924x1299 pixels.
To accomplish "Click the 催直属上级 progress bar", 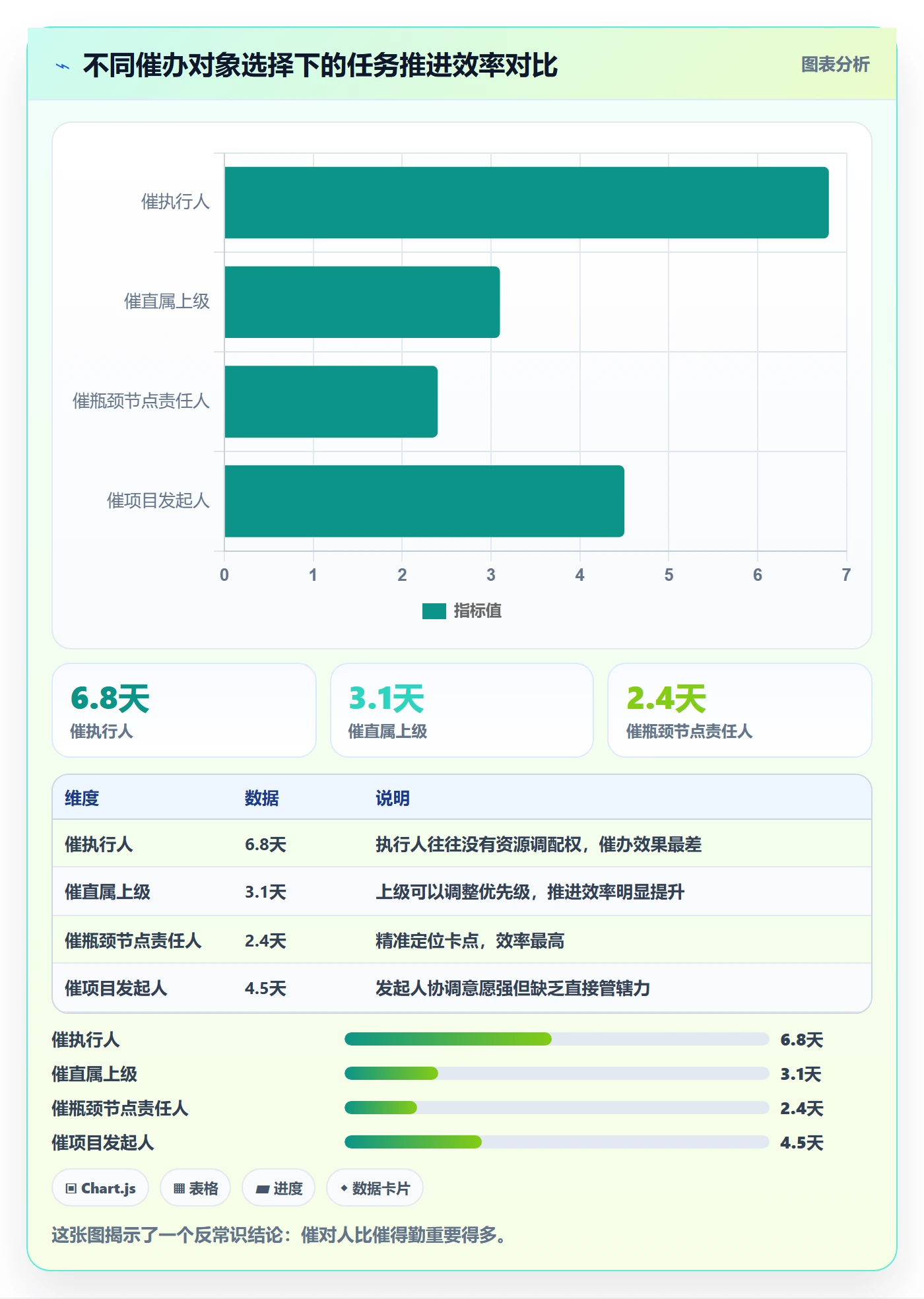I will pos(557,1074).
